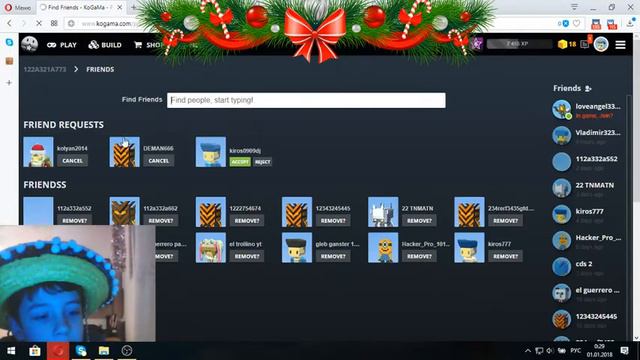Go back to the previous page
The height and width of the screenshot is (360, 640).
[x=9, y=24]
